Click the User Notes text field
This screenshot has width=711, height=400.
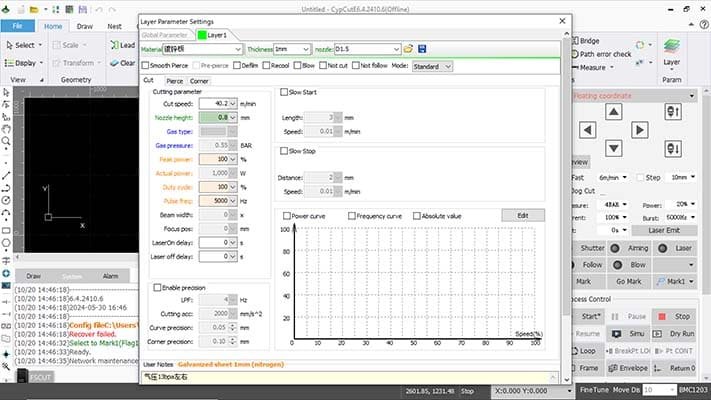tap(351, 377)
